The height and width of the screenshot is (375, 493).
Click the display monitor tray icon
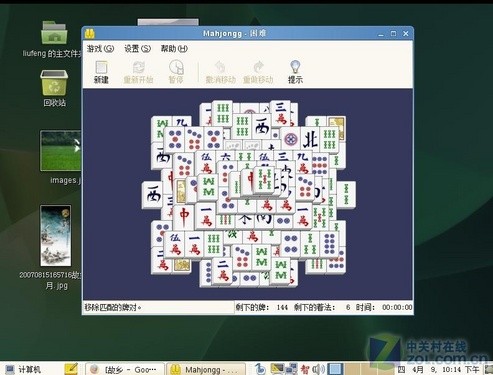[x=277, y=368]
